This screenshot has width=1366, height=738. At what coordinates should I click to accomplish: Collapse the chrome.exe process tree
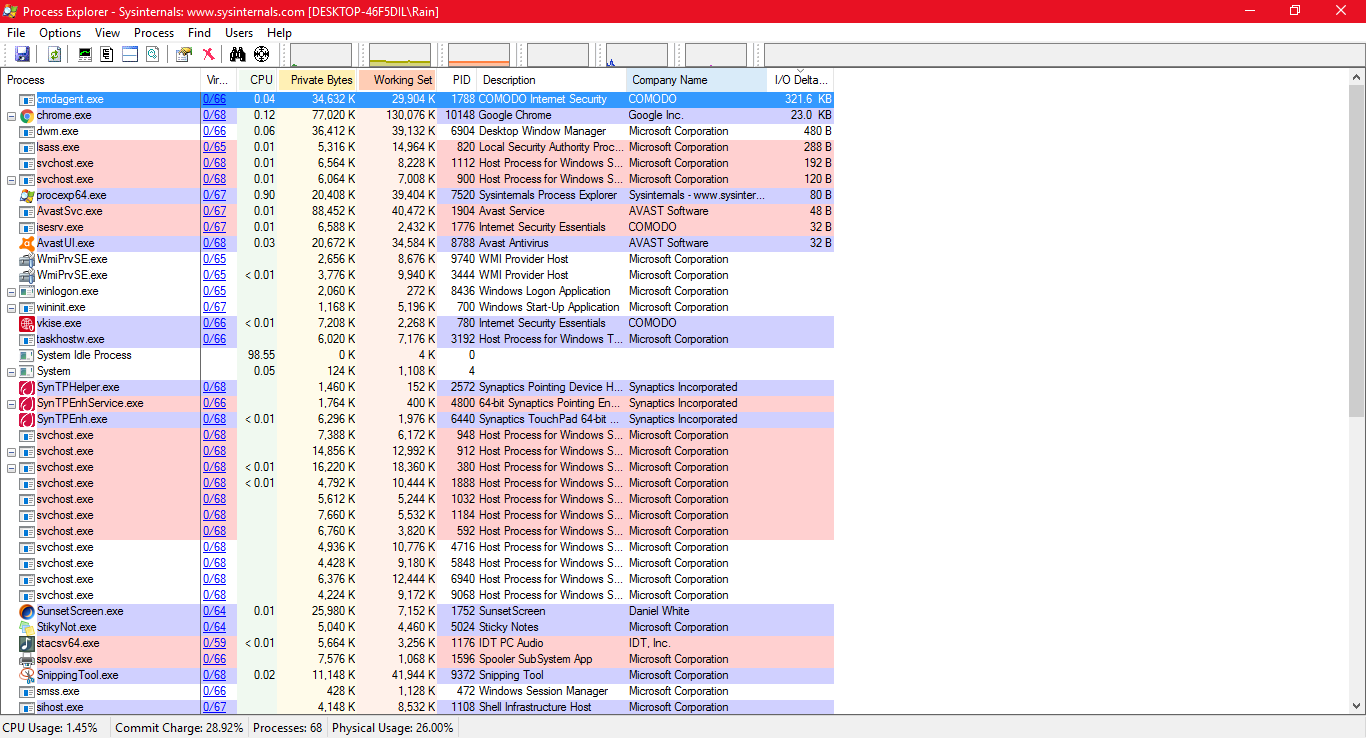12,116
